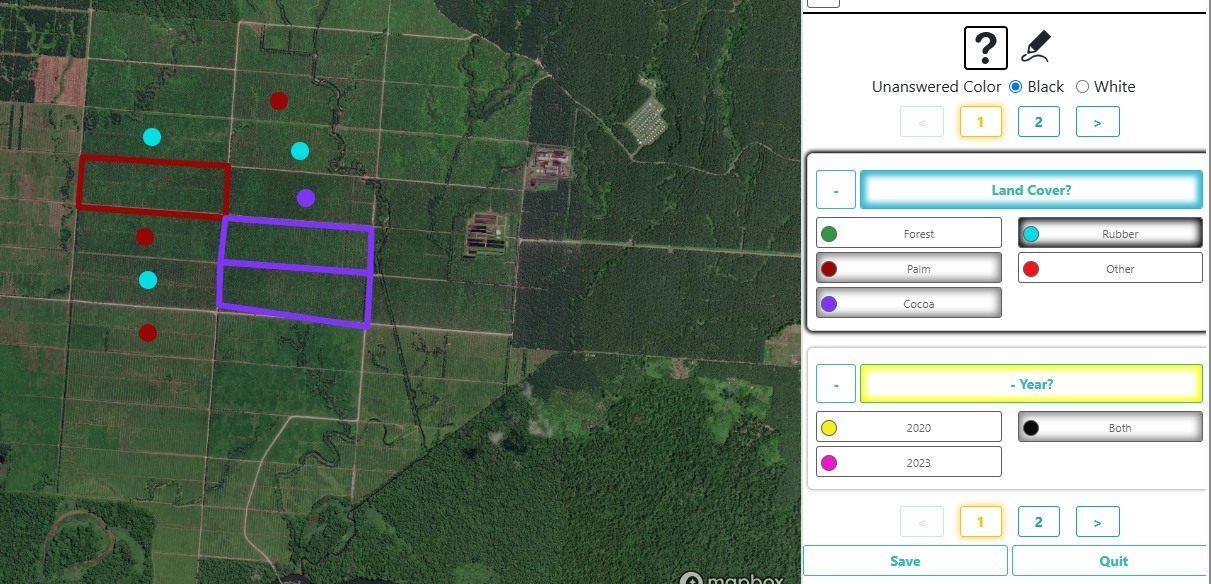Screen dimensions: 1211x584
Task: Go to next page with the top arrow
Action: click(1097, 122)
